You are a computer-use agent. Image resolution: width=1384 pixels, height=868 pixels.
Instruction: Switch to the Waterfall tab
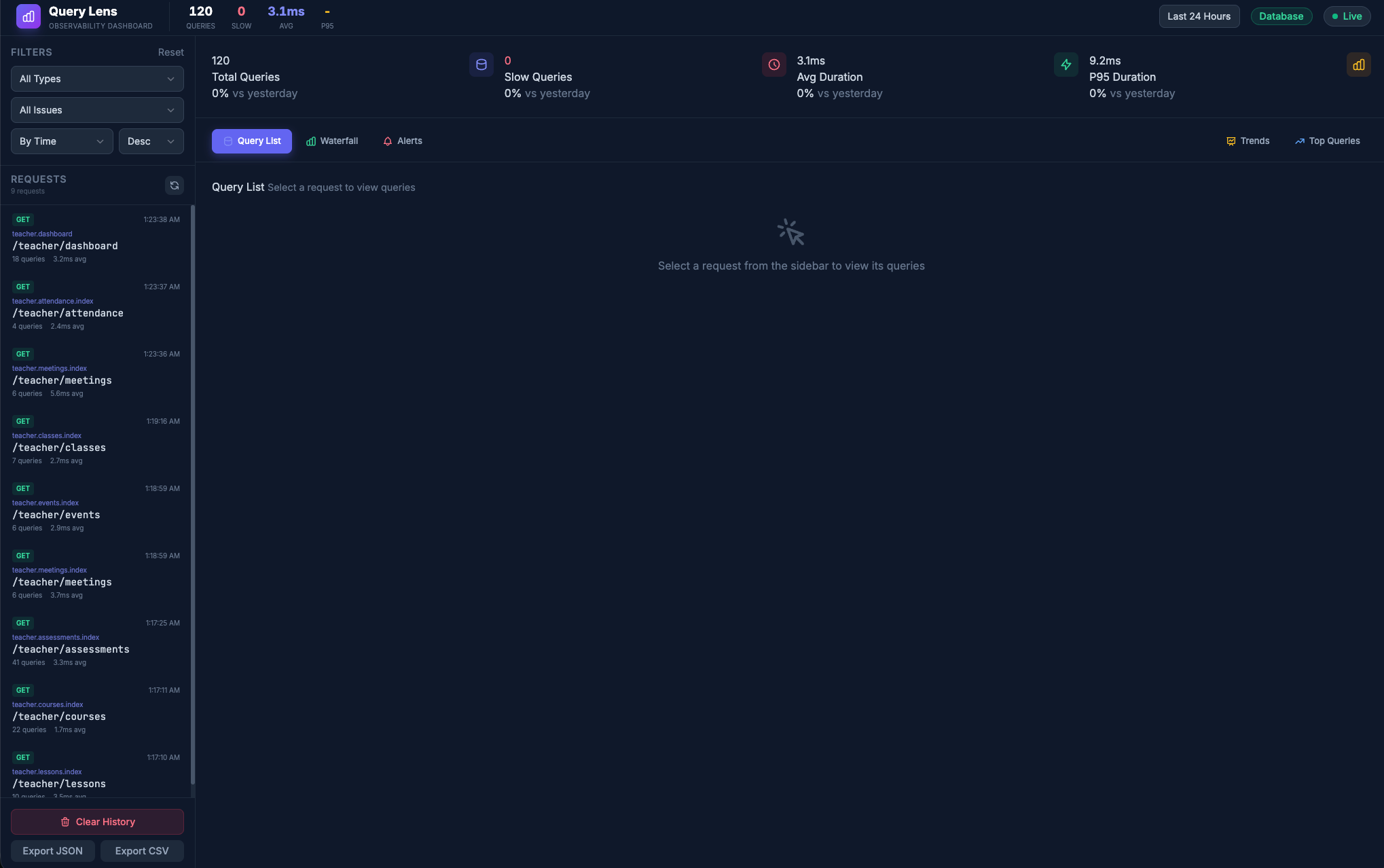332,141
